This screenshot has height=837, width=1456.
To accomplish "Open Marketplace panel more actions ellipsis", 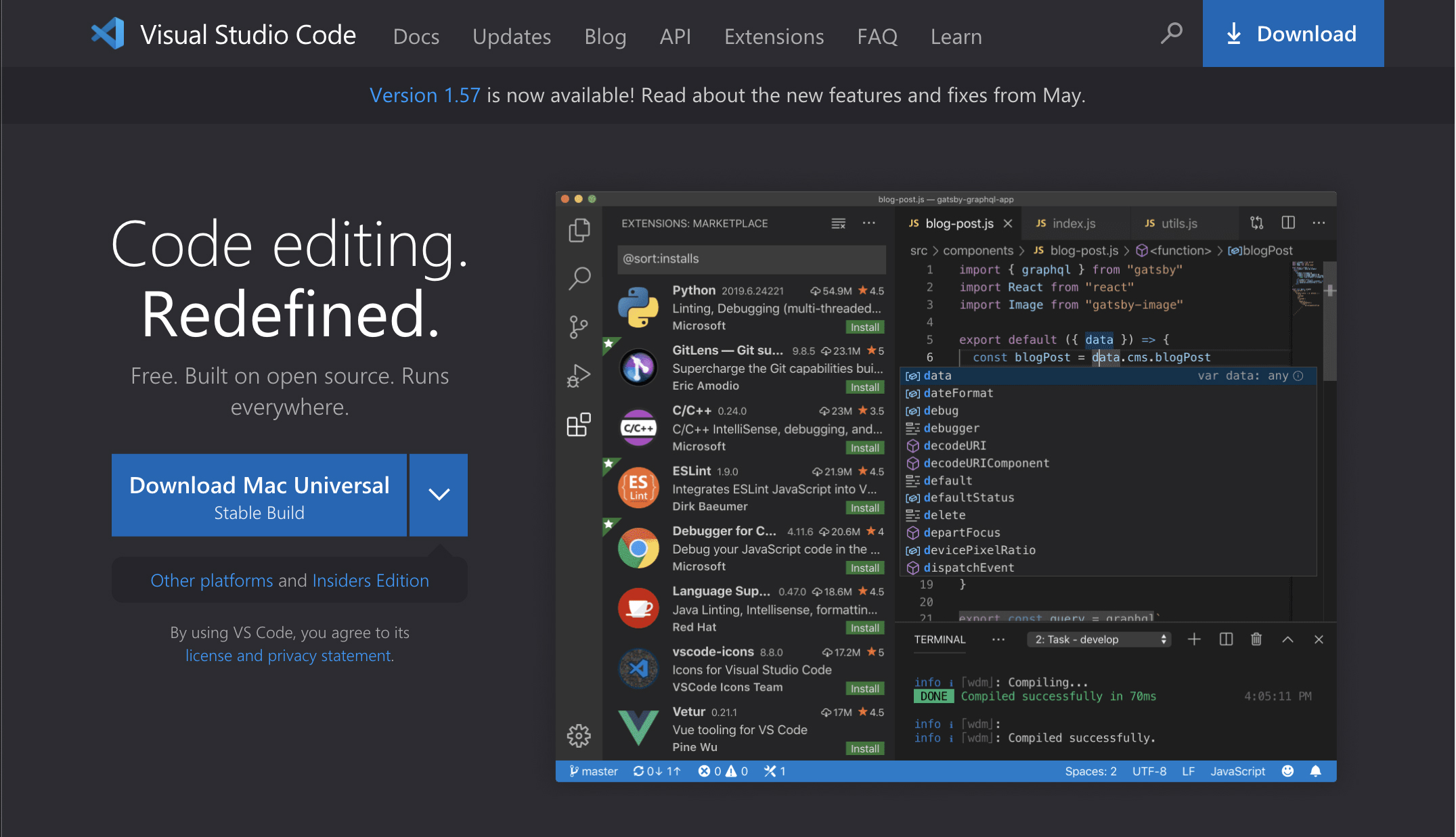I will tap(869, 223).
